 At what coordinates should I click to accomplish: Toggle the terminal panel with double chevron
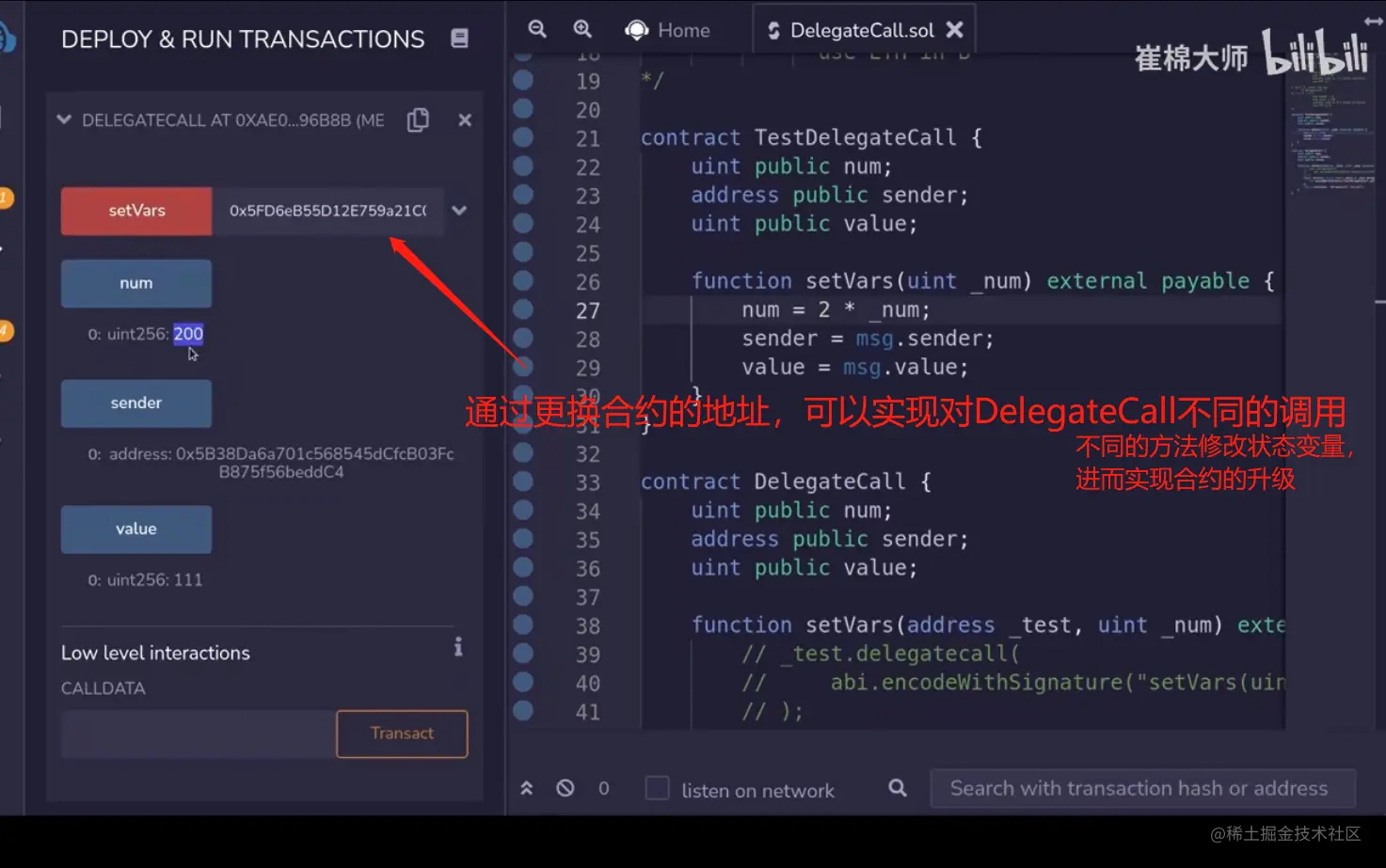(x=527, y=788)
